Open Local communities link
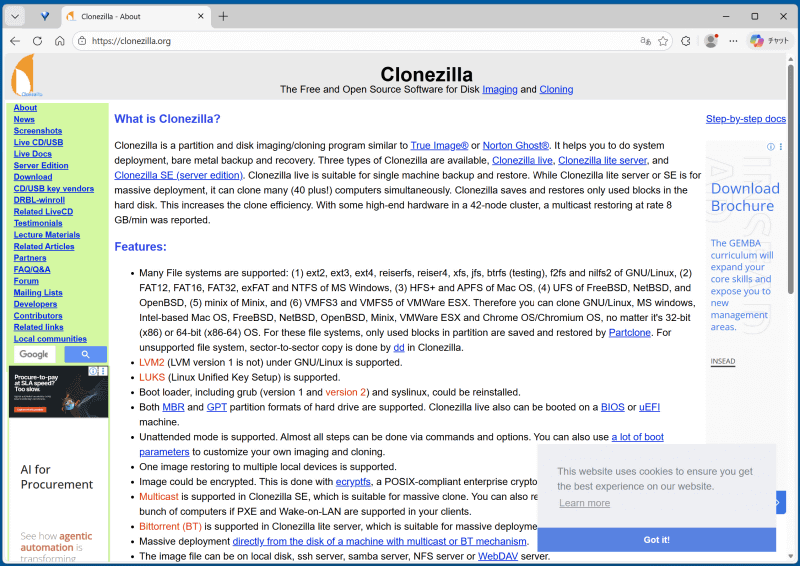The height and width of the screenshot is (566, 800). pos(50,338)
